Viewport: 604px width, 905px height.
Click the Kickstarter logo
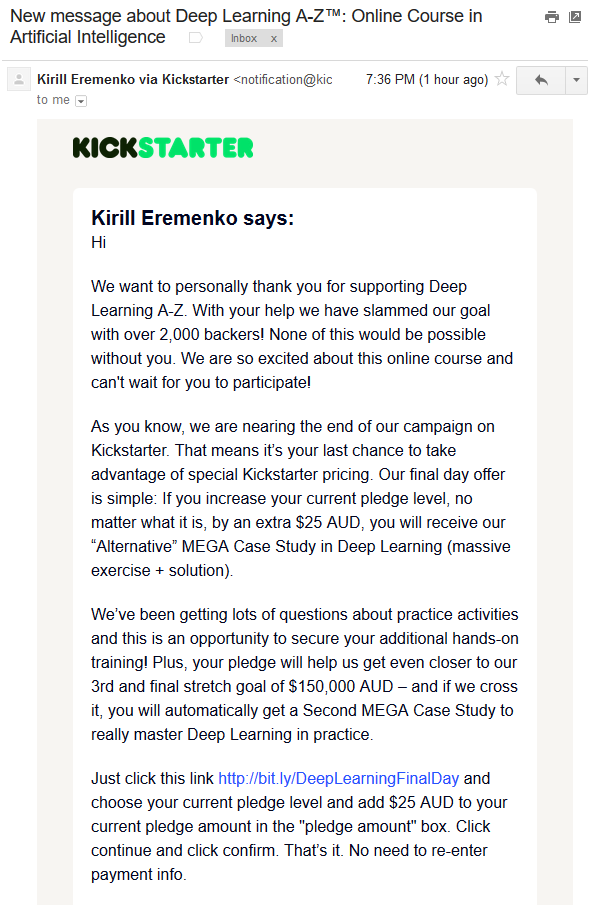tap(163, 148)
